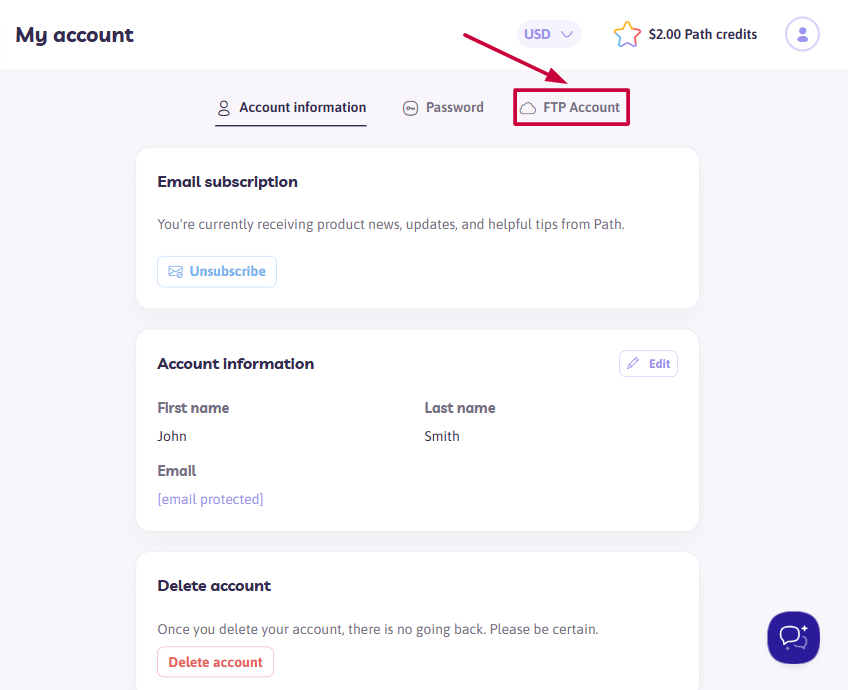Screen dimensions: 848x690
Task: Open the live chat support icon
Action: tap(793, 637)
